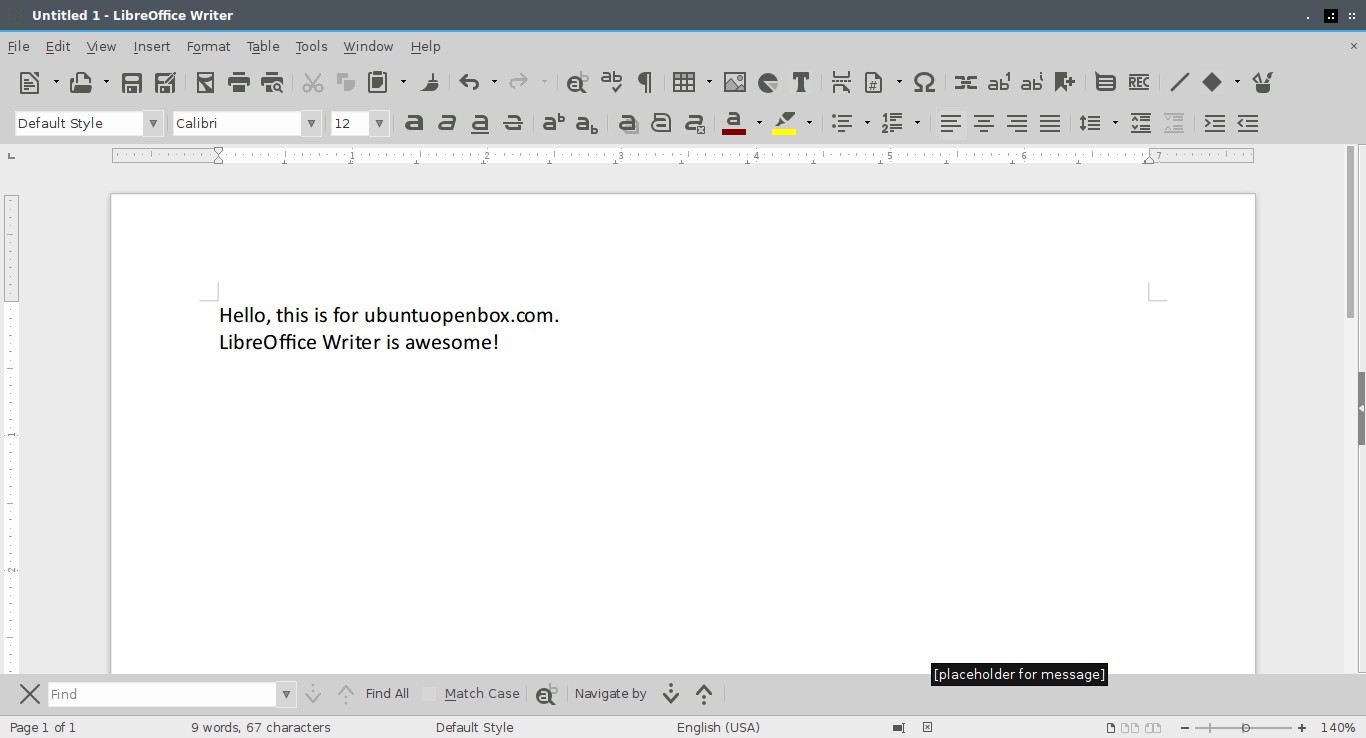Image resolution: width=1366 pixels, height=738 pixels.
Task: Apply Bold formatting
Action: click(414, 123)
